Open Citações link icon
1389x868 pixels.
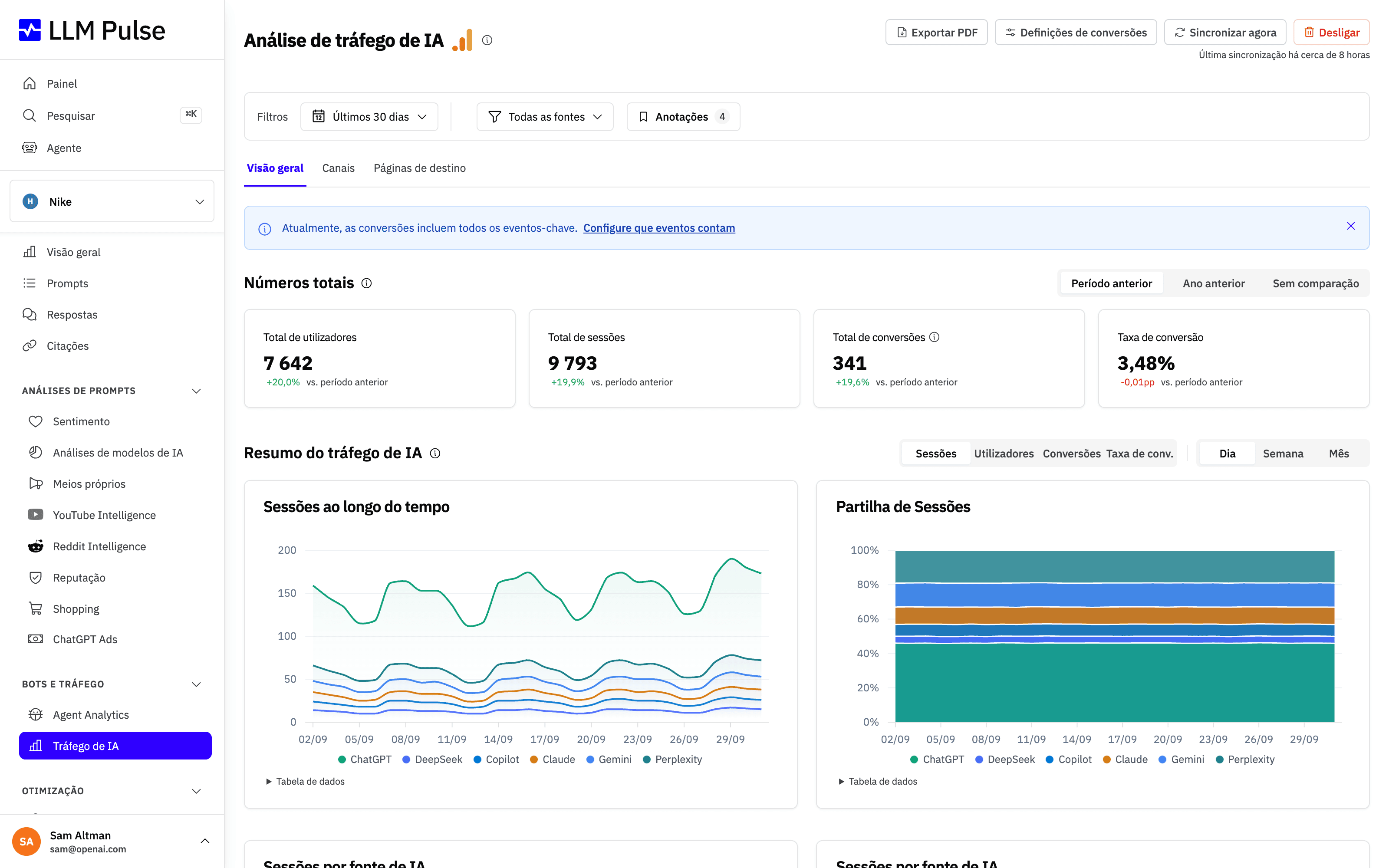click(x=29, y=345)
